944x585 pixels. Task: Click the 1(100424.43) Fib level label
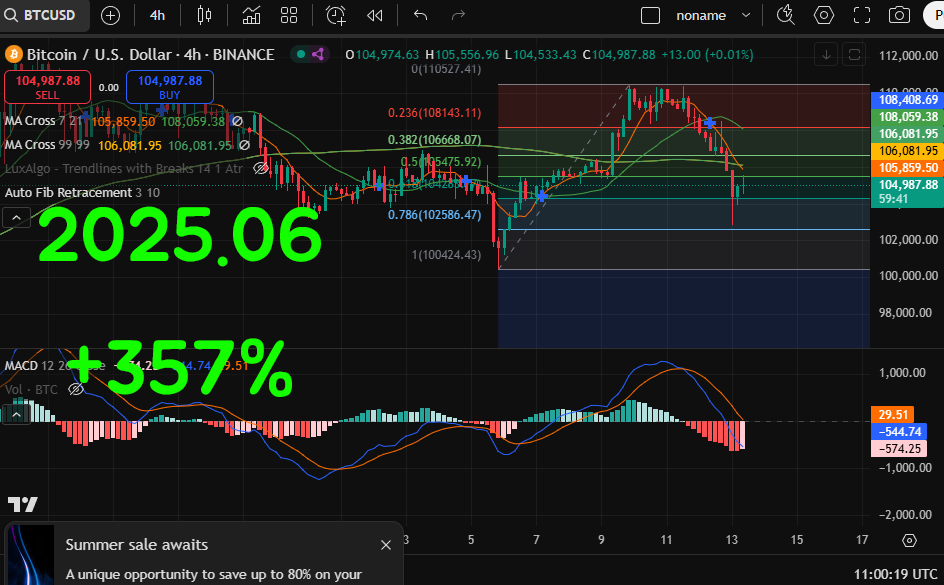click(446, 255)
